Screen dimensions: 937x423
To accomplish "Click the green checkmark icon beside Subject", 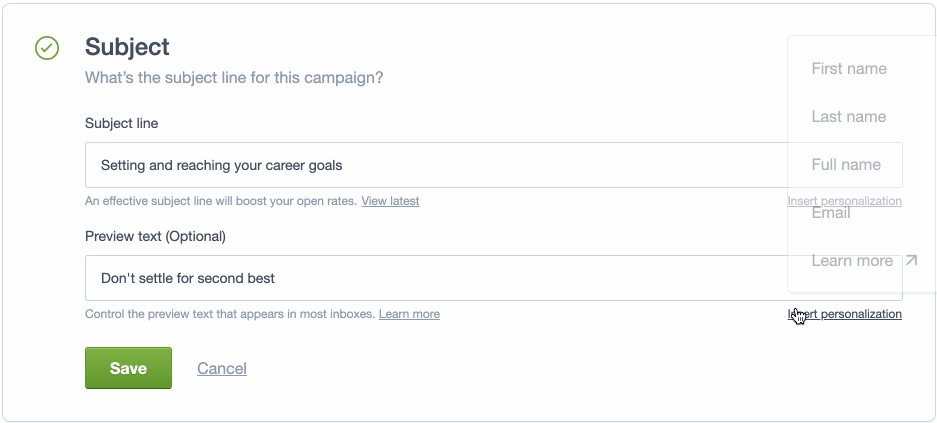I will tap(47, 48).
